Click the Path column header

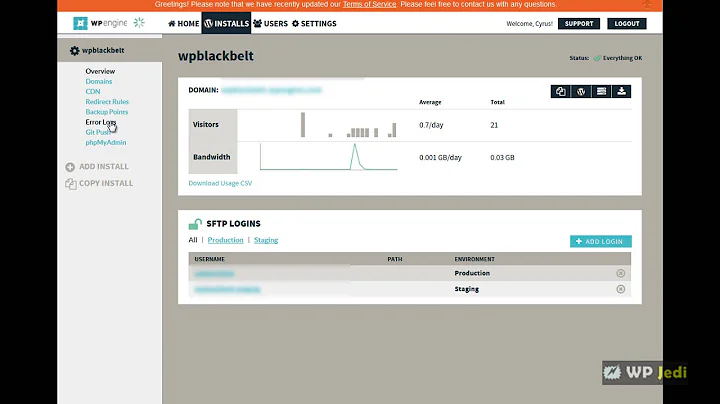pyautogui.click(x=394, y=259)
